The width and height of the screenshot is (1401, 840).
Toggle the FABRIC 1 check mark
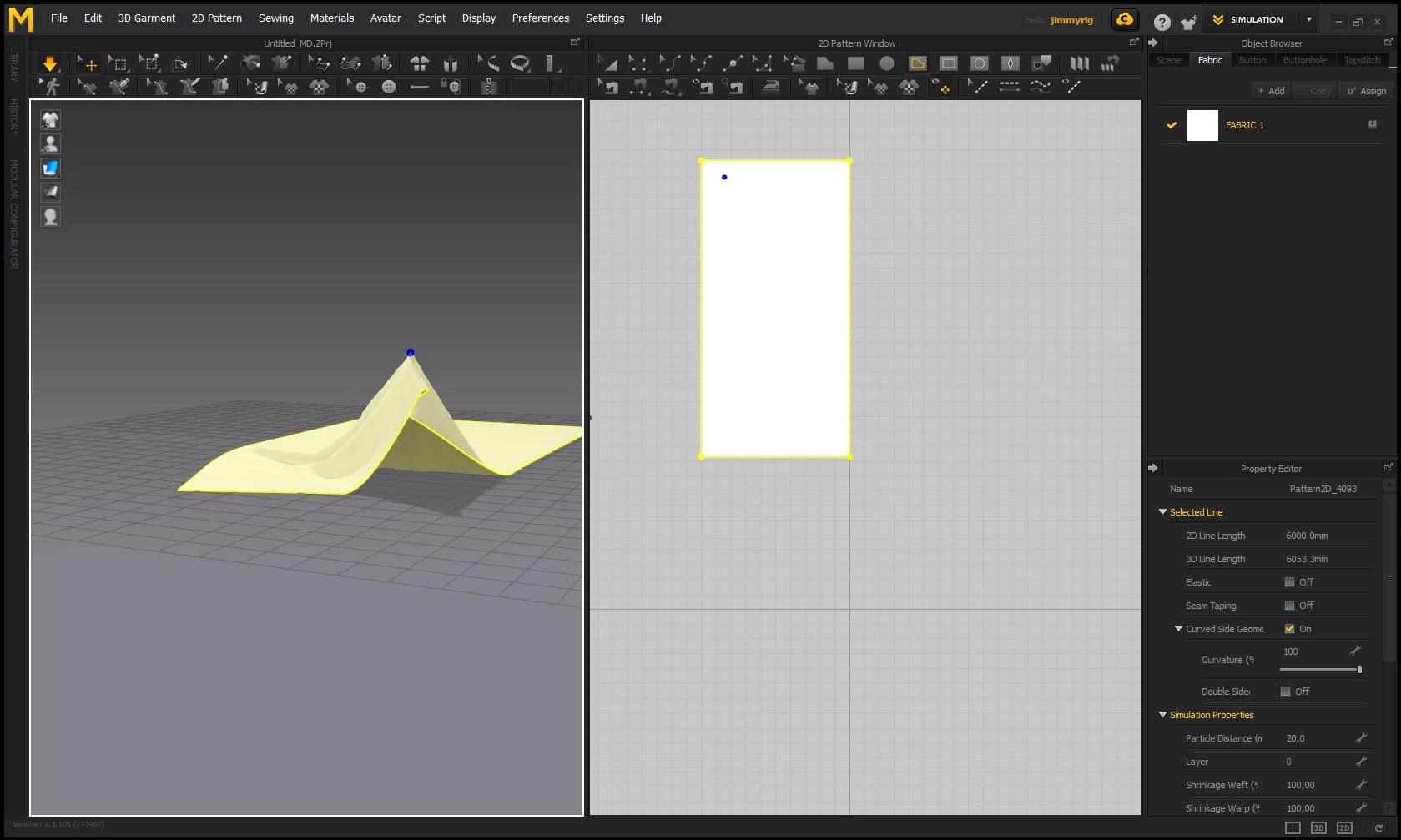[1172, 125]
